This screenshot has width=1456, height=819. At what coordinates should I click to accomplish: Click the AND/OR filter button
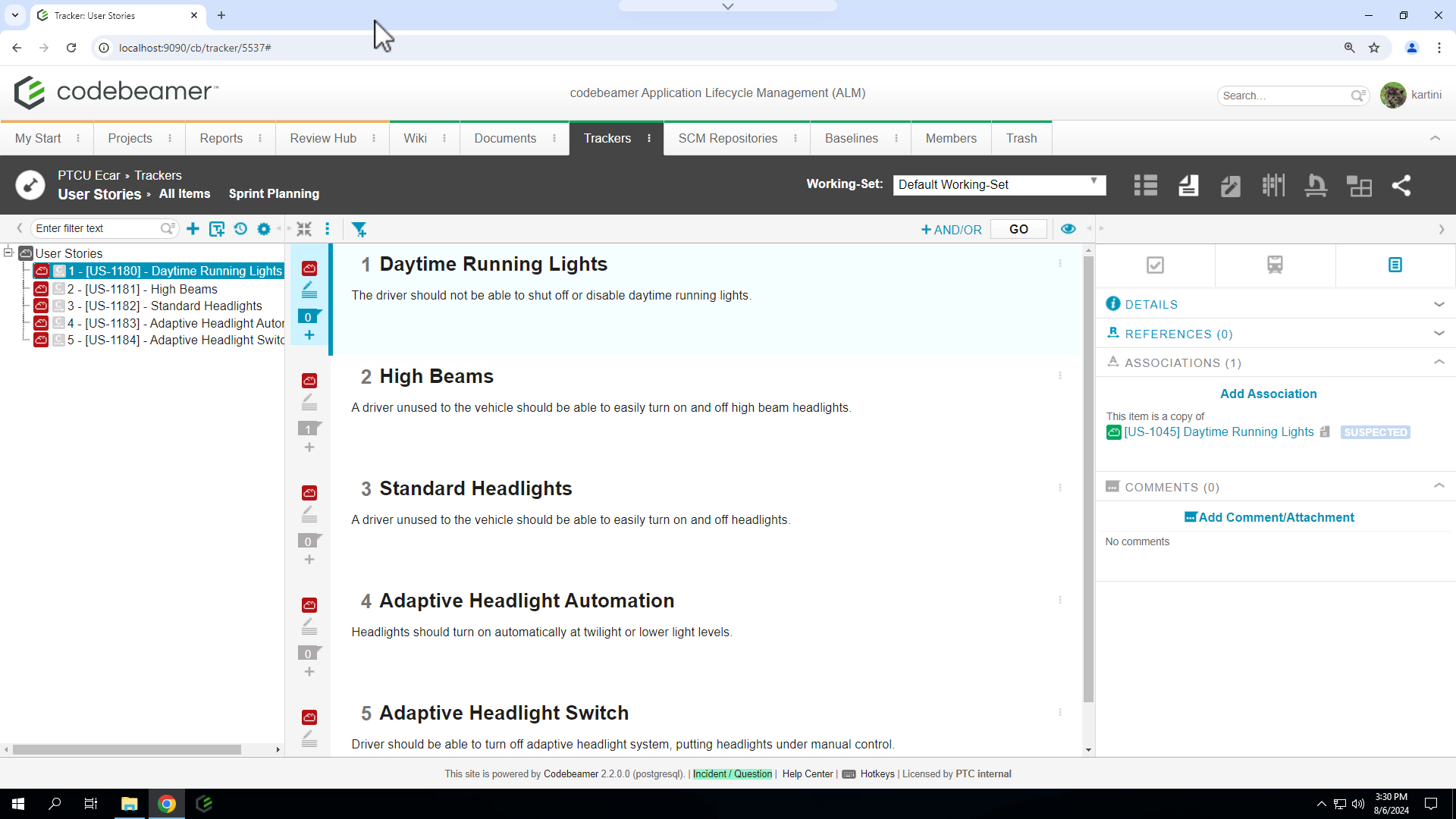pos(951,230)
